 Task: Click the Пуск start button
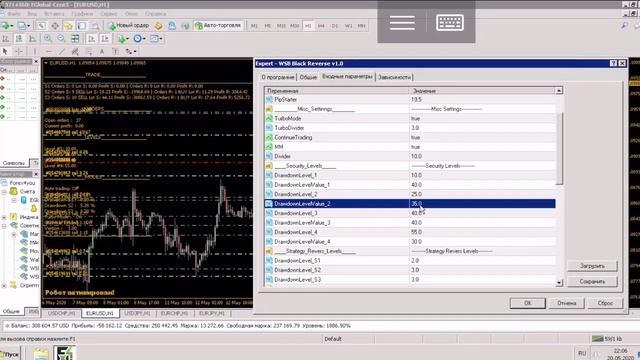[10, 354]
